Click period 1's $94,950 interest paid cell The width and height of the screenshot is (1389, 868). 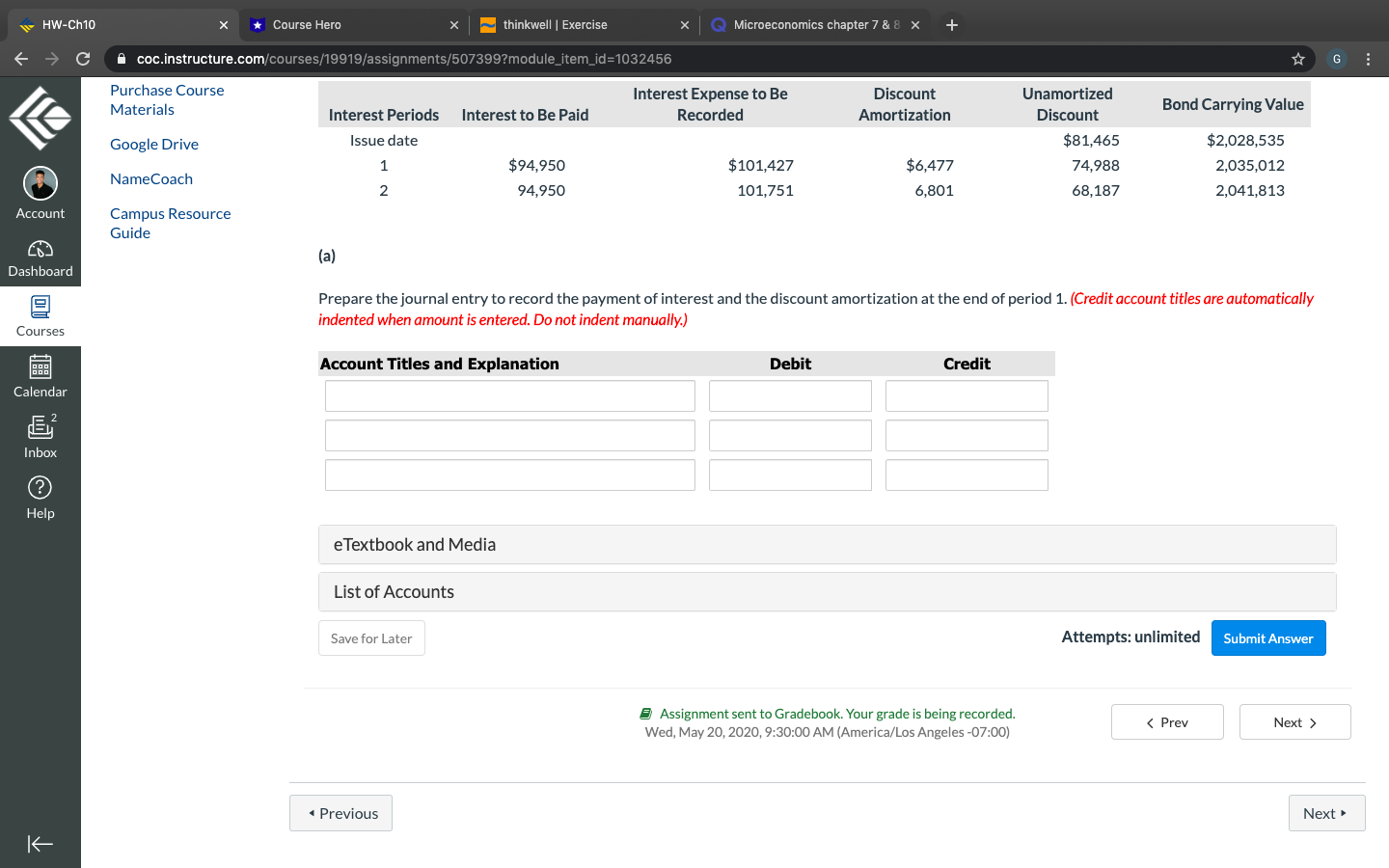(537, 165)
